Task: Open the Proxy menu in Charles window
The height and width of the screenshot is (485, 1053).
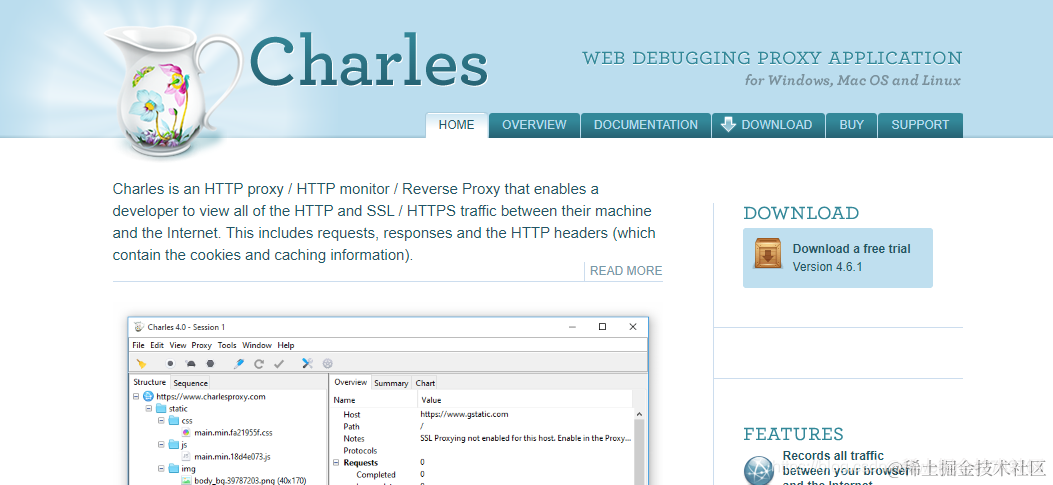Action: pyautogui.click(x=201, y=345)
